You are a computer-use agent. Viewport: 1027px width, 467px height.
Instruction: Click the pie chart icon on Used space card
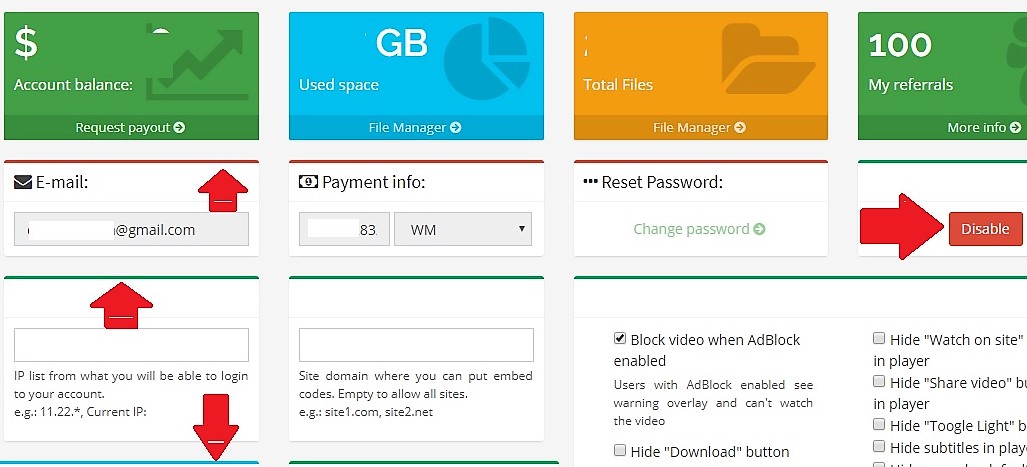[x=486, y=58]
